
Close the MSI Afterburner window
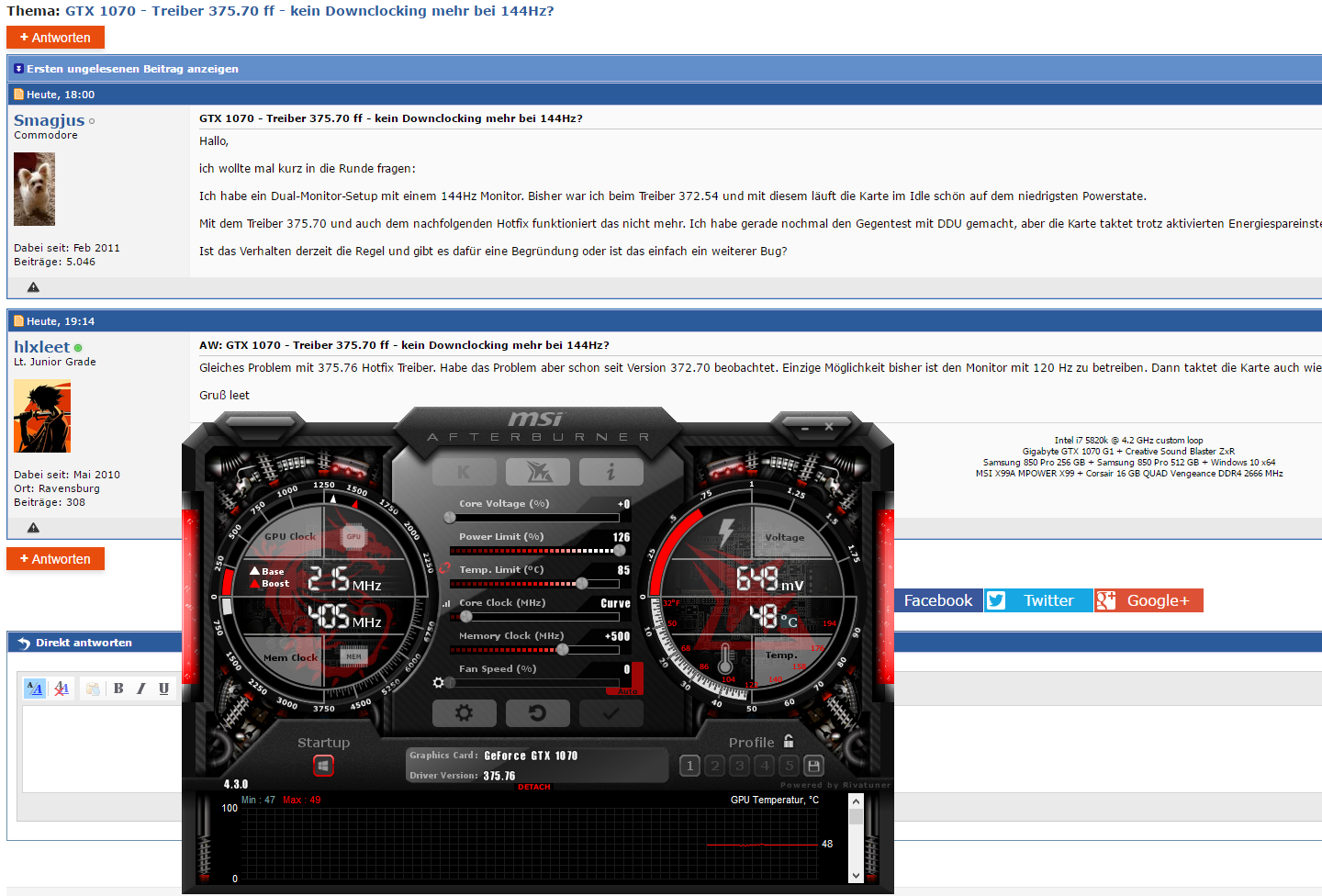tap(829, 426)
